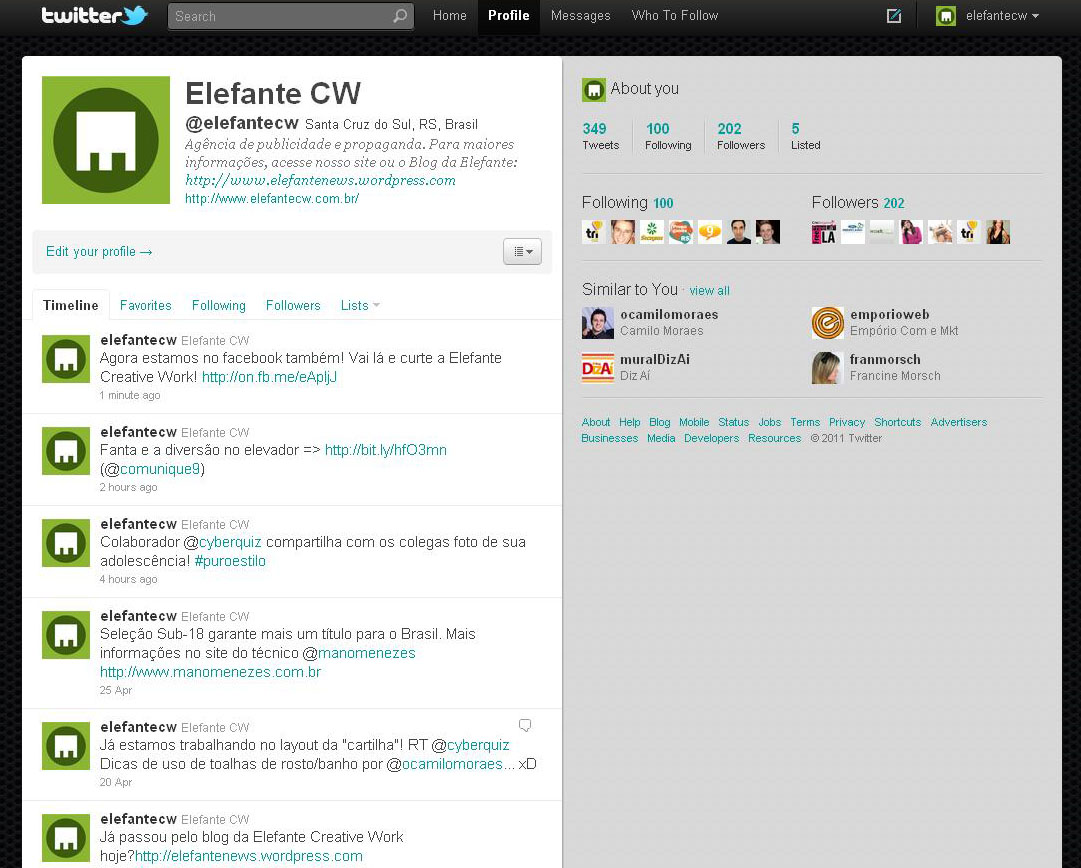
Task: Click the 100 Following stat
Action: [668, 136]
